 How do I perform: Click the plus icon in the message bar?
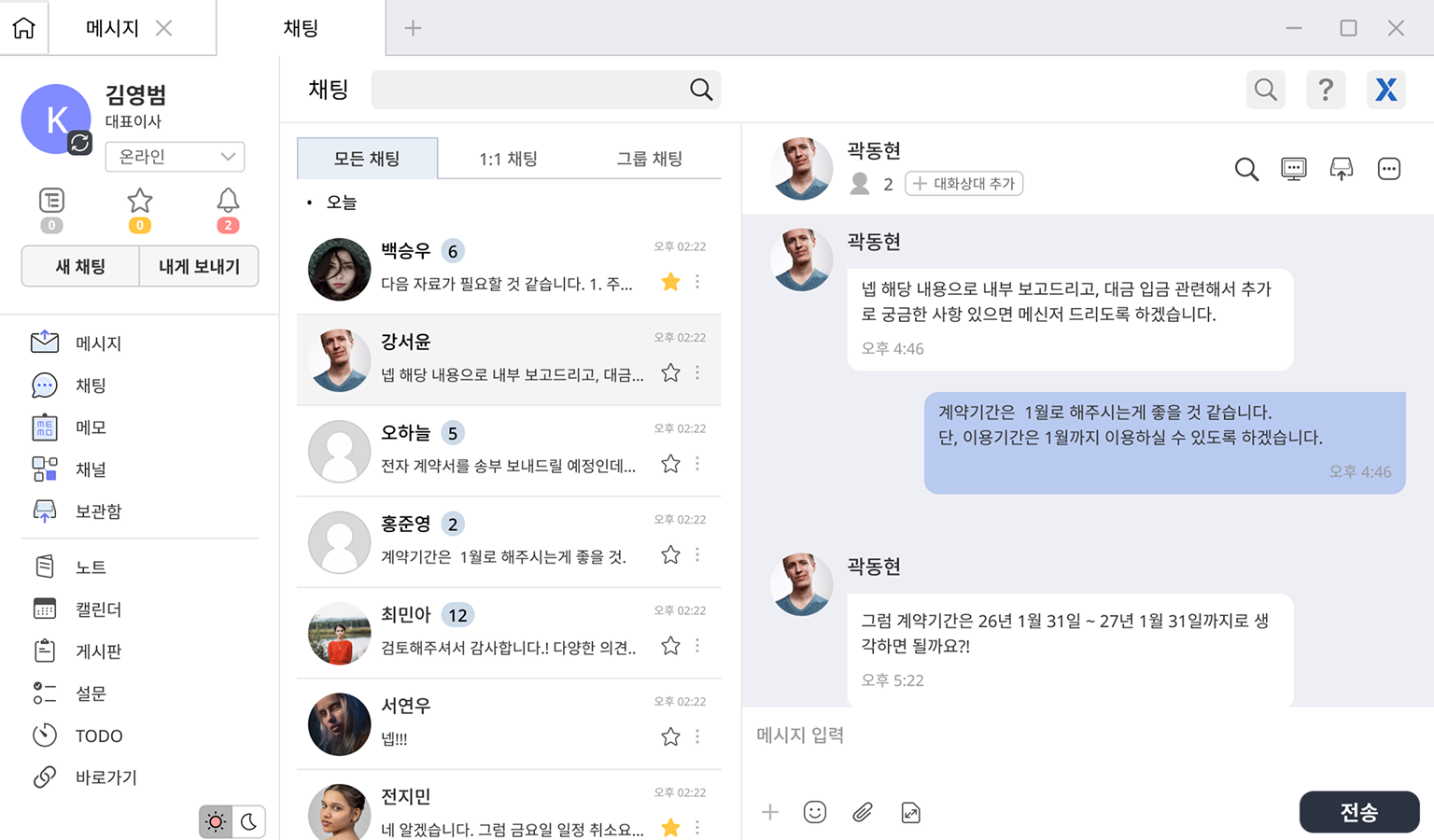click(769, 812)
